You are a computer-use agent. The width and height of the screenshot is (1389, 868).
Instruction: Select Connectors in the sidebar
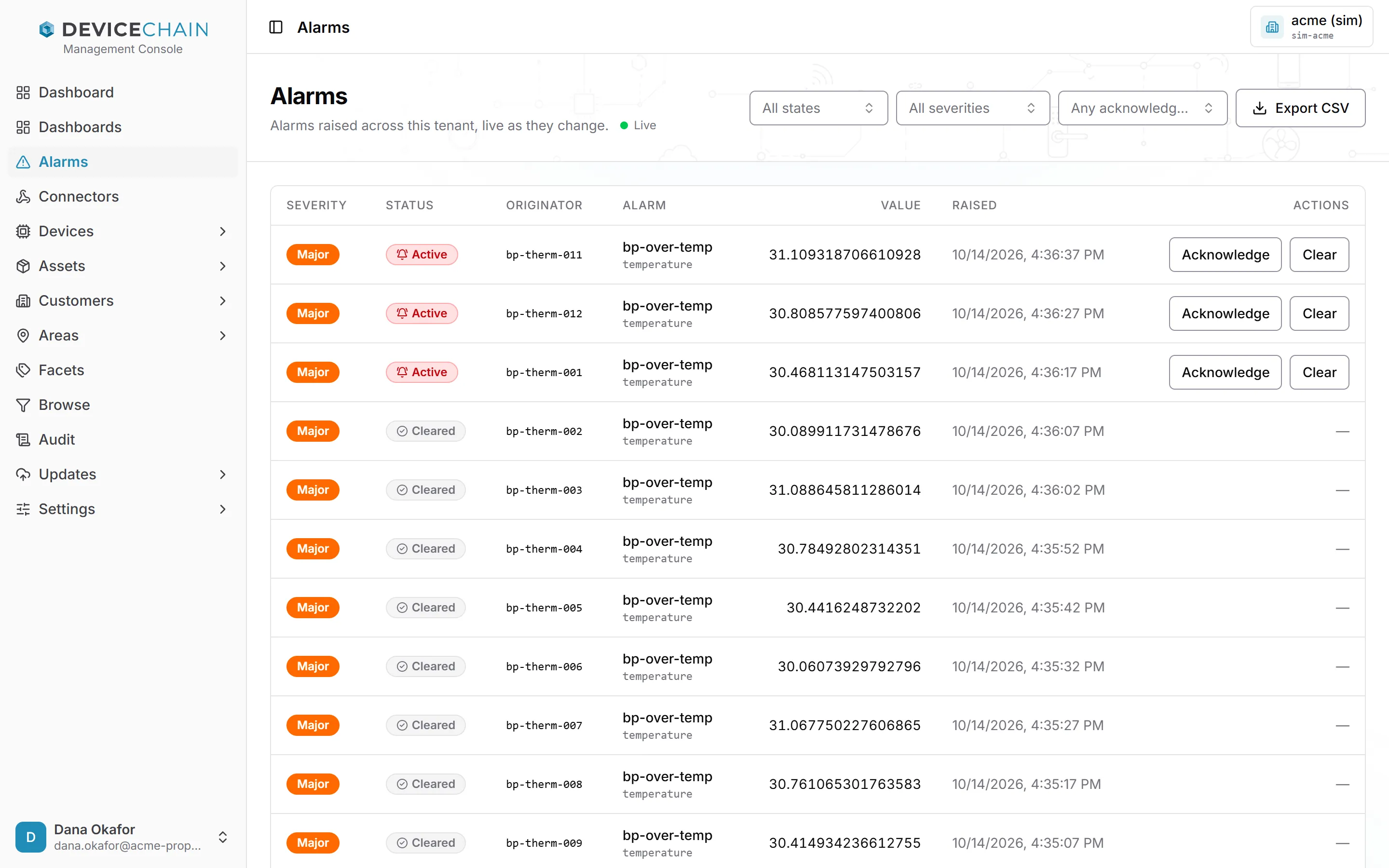click(x=123, y=196)
